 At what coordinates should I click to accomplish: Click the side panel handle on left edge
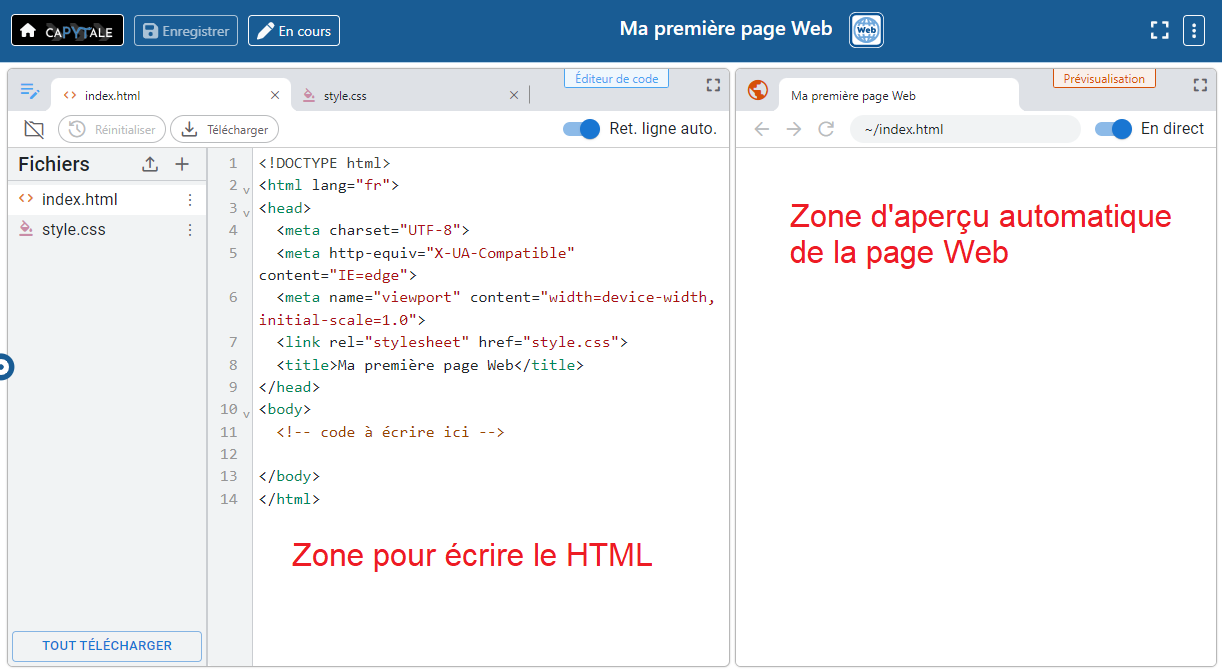(5, 368)
